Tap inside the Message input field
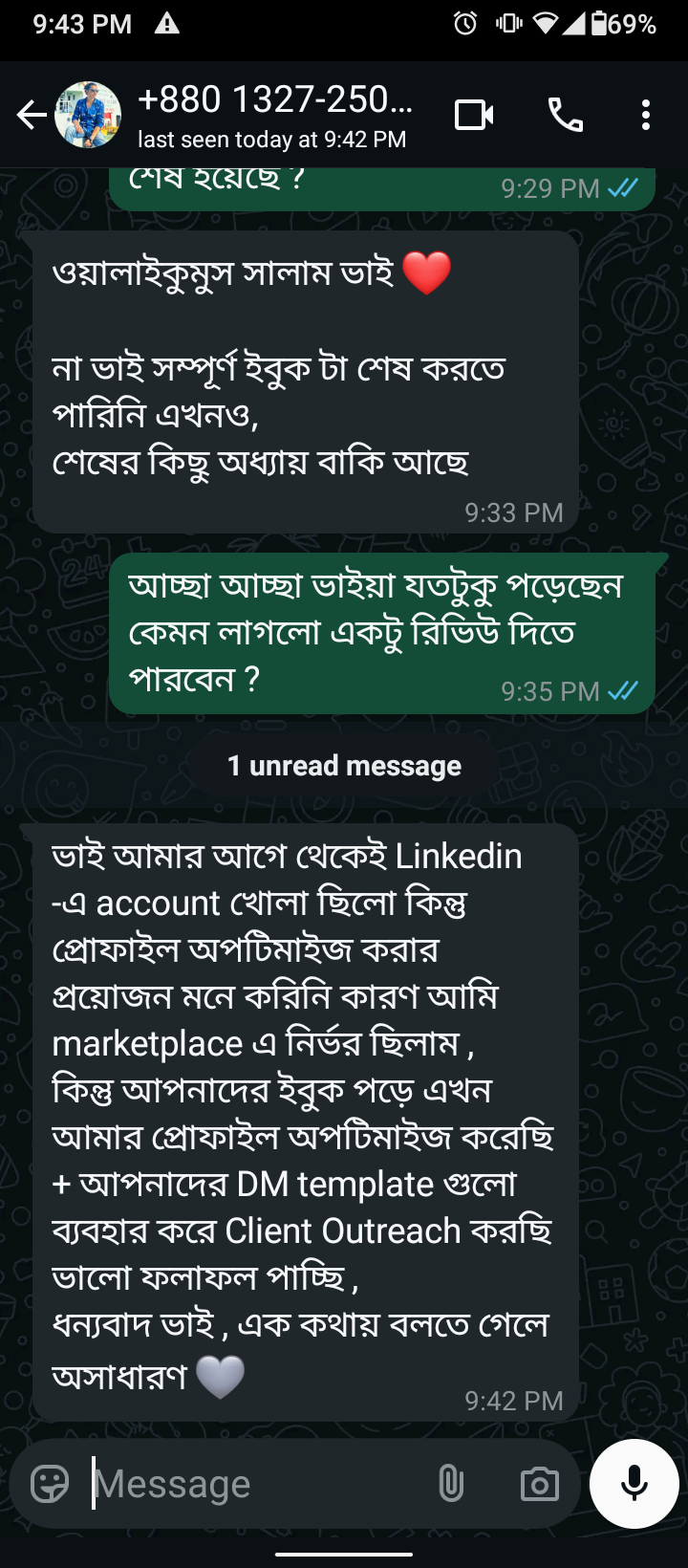Viewport: 688px width, 1568px height. 239,1483
